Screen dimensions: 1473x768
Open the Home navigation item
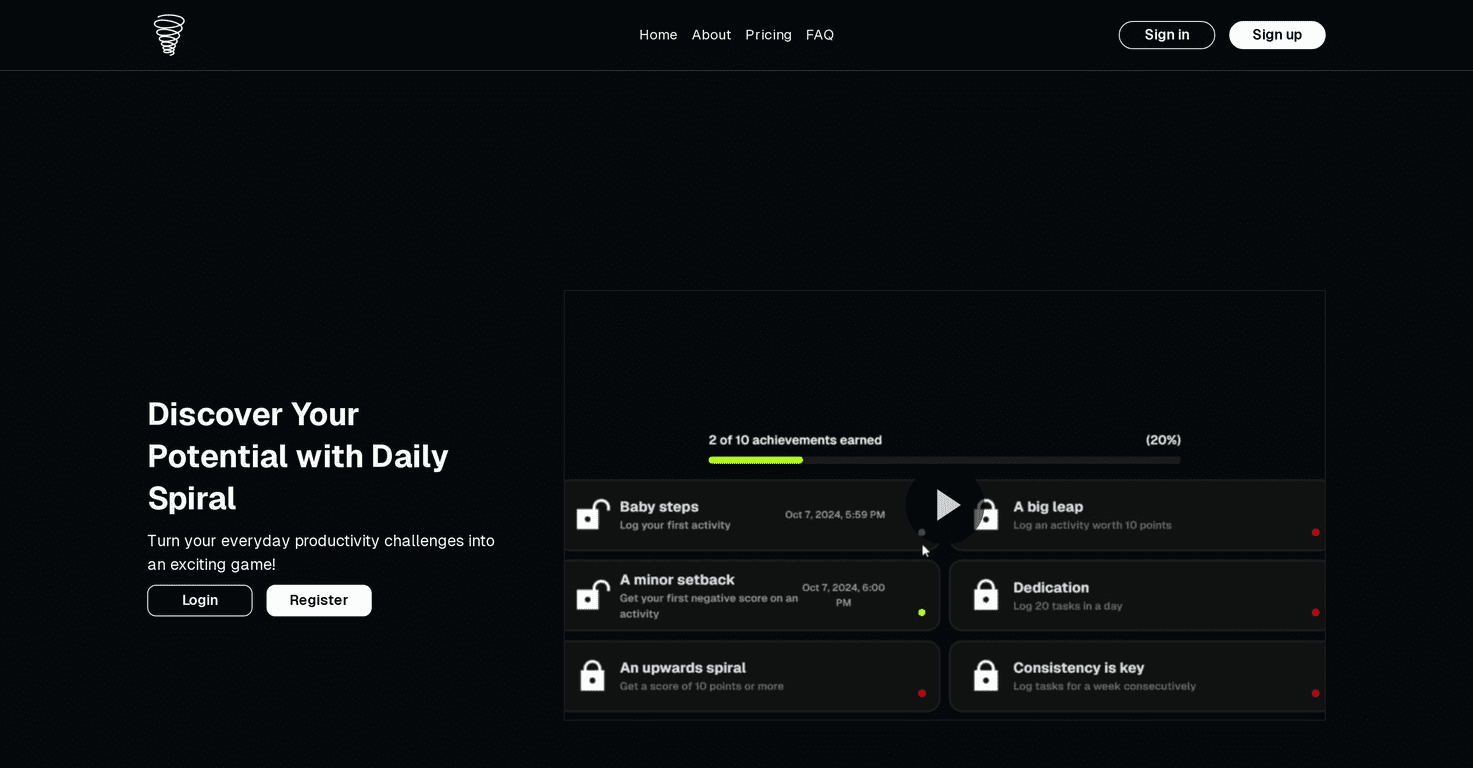658,34
